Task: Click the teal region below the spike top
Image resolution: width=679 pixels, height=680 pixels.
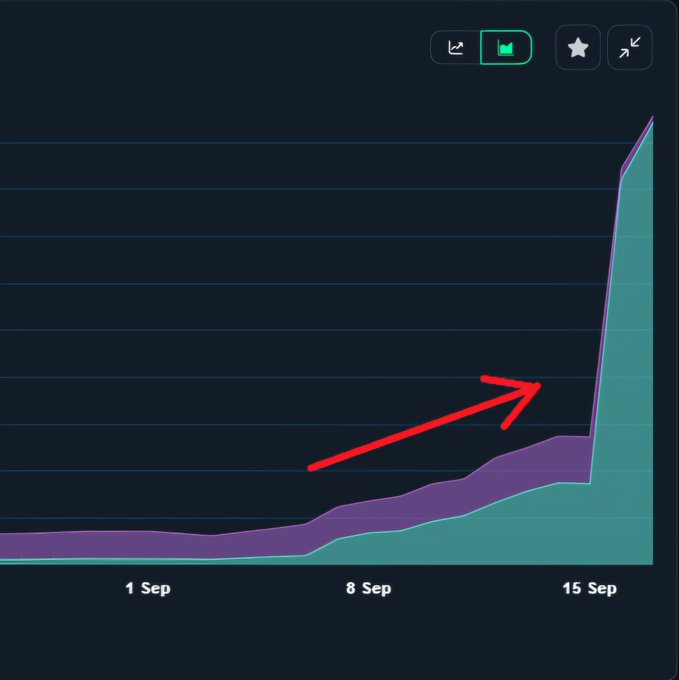Action: click(635, 300)
